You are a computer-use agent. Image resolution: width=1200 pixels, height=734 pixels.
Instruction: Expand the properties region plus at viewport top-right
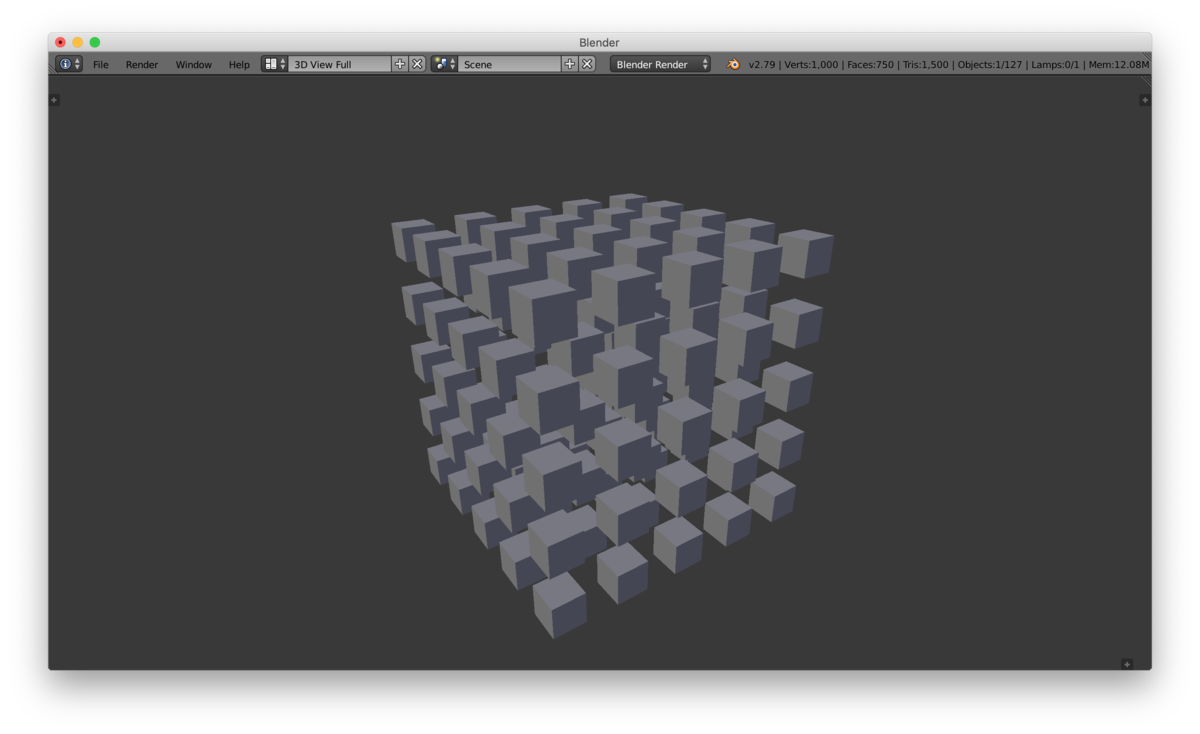[1145, 100]
